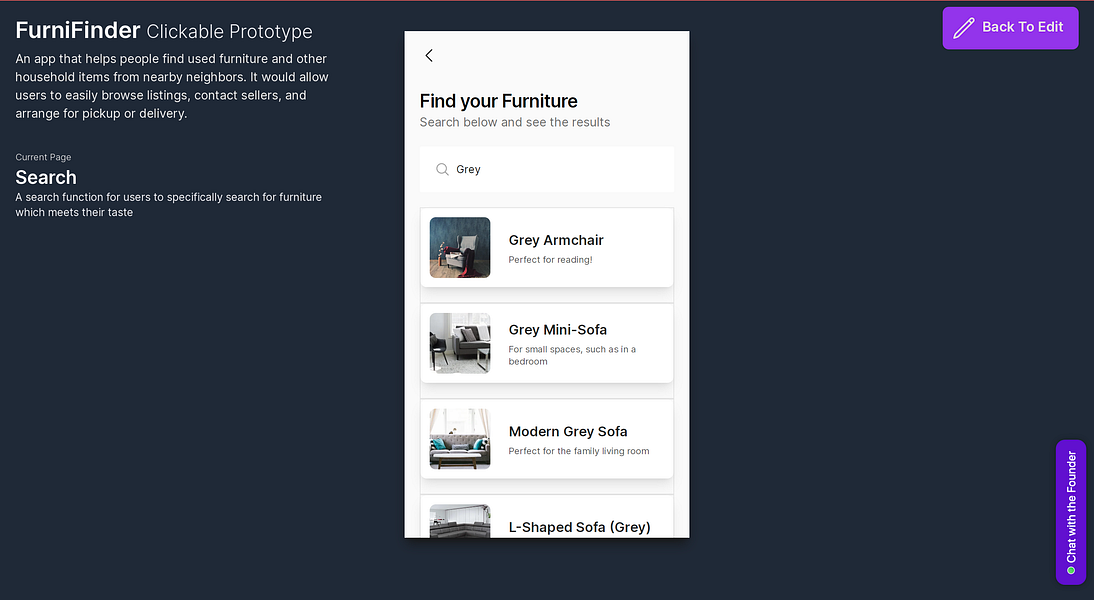Click the 'Search' page name heading
Screen dimensions: 1094x600
point(46,177)
